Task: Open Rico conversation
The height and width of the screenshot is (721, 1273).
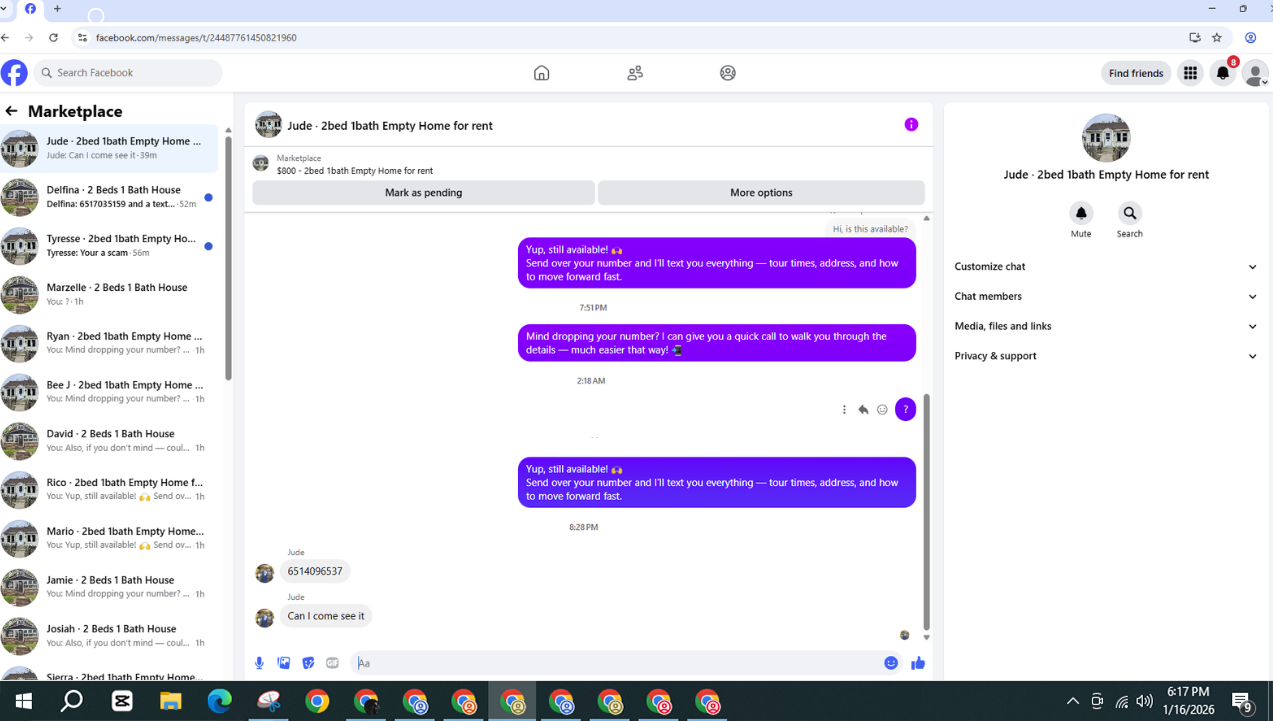Action: coord(109,489)
